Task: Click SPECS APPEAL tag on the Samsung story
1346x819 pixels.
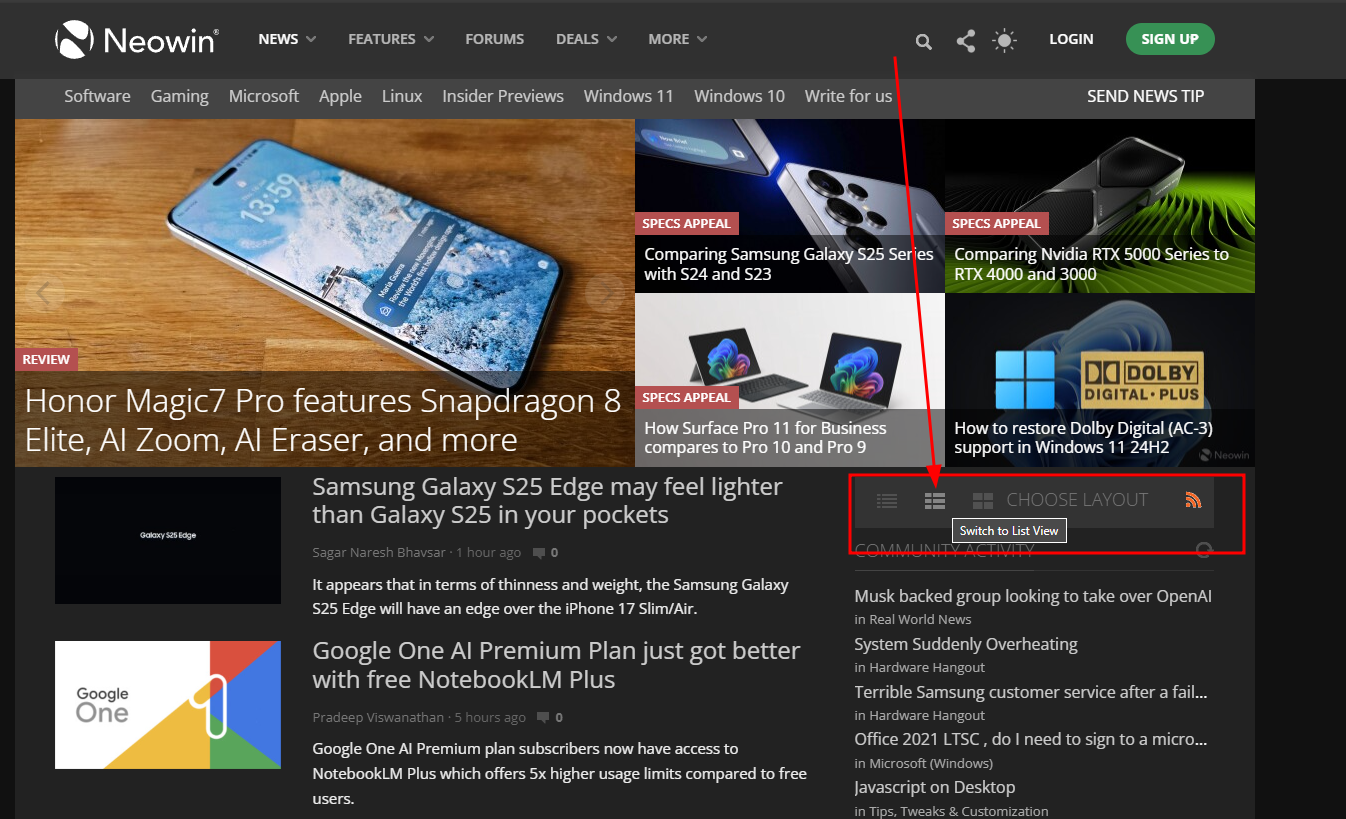Action: (687, 223)
